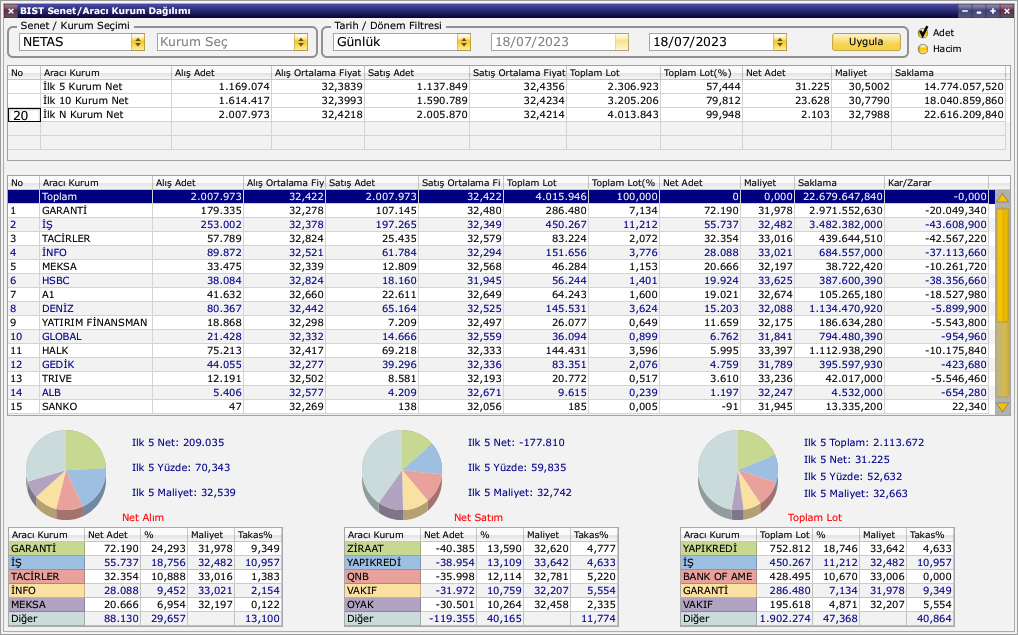
Task: Select the İlk 10 Kurum Net row
Action: [x=506, y=101]
